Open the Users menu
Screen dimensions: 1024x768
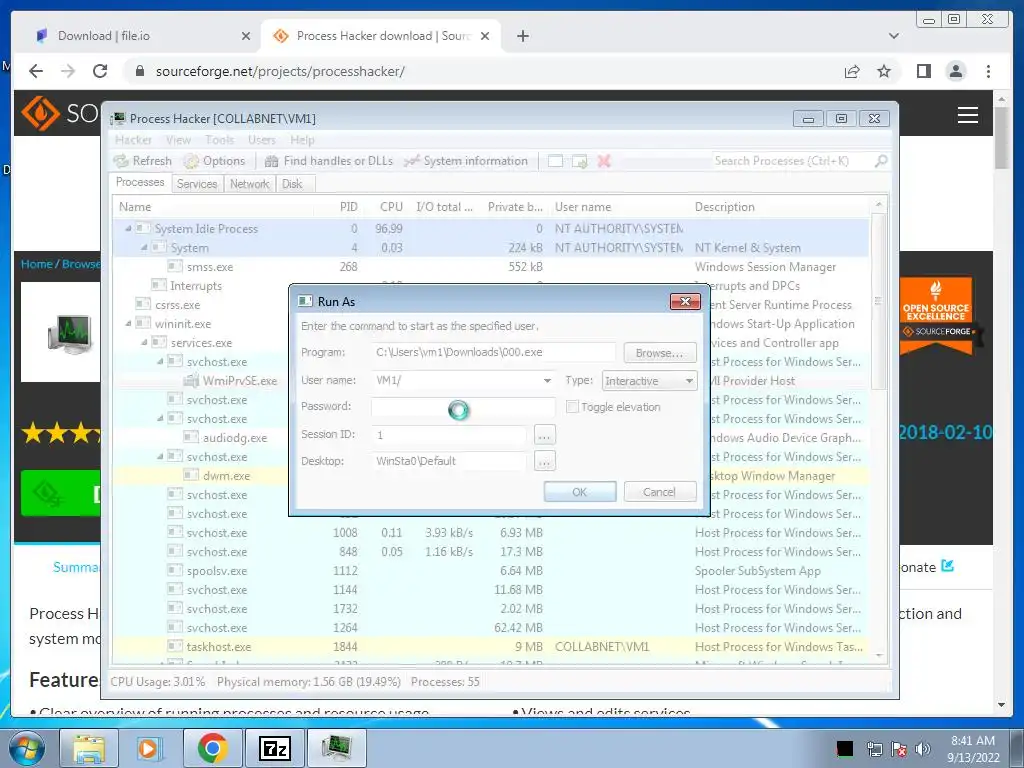[261, 140]
